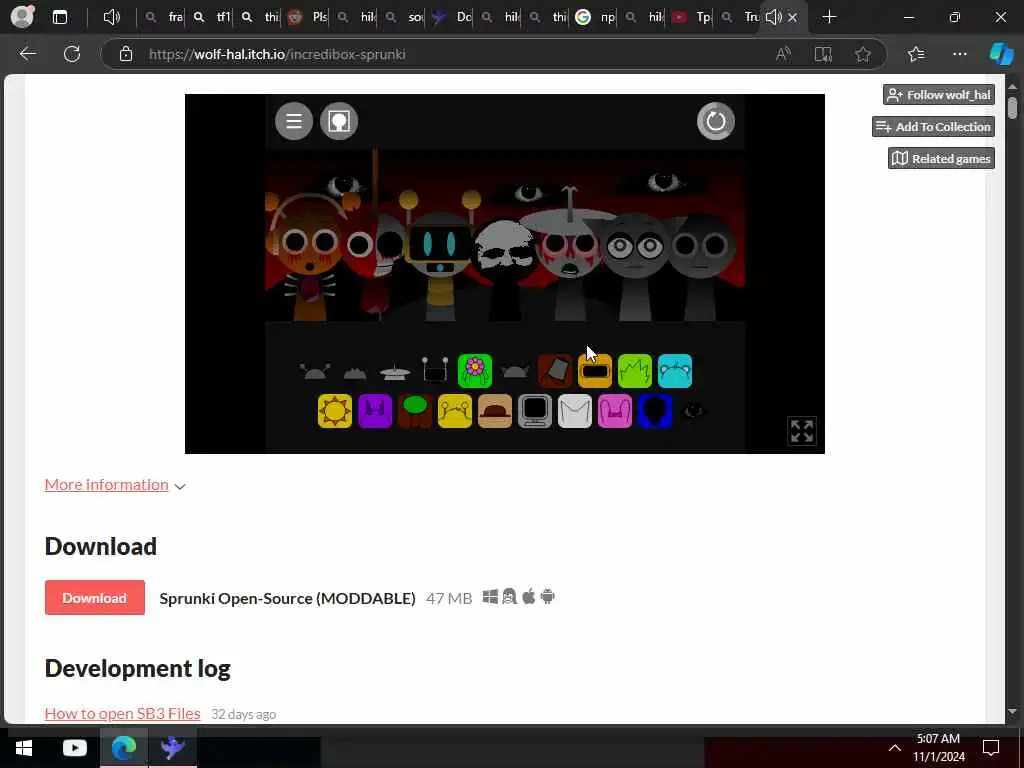Select the green flower character icon

coord(475,371)
